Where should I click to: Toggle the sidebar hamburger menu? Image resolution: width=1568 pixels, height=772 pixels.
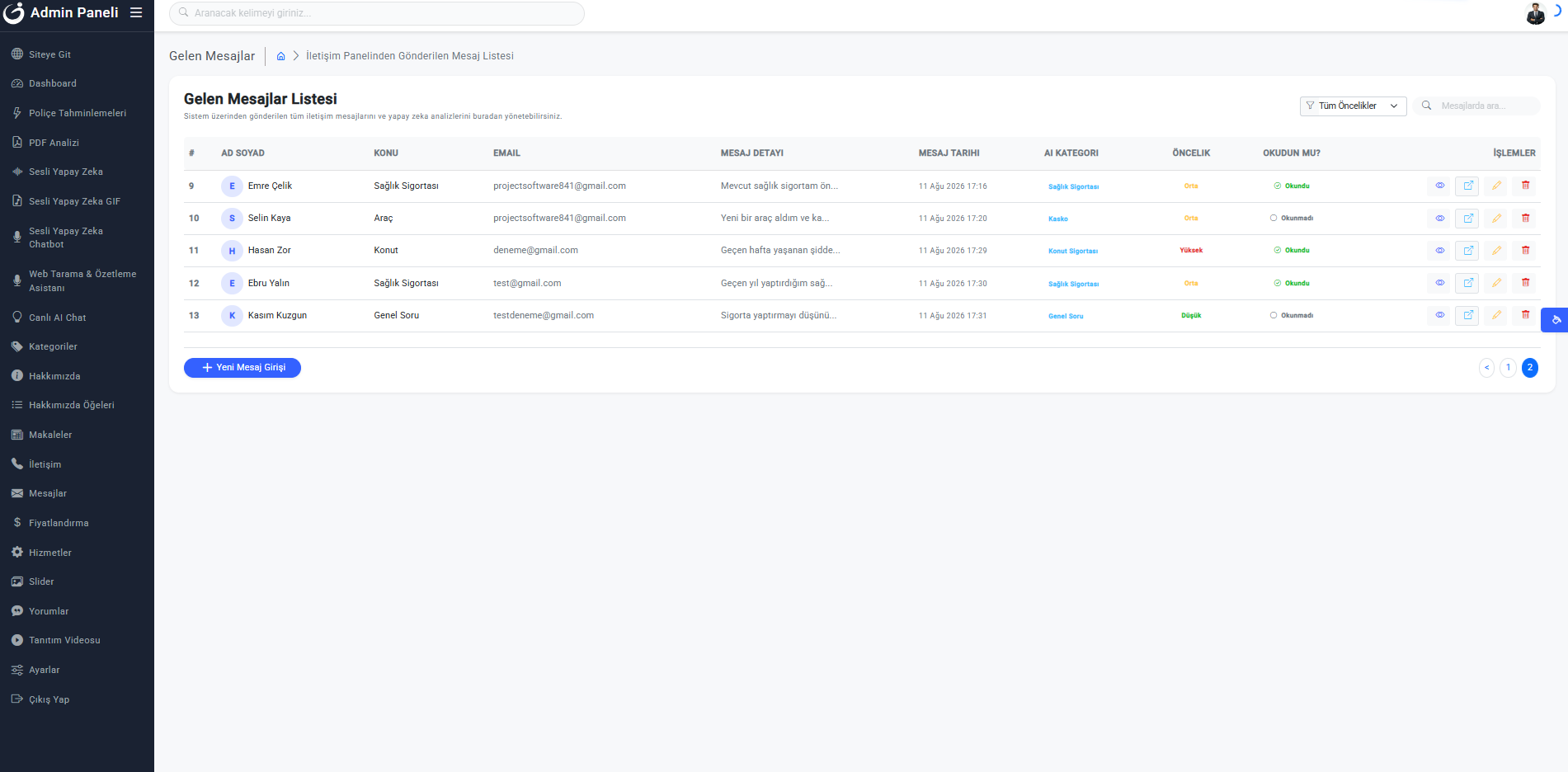(136, 12)
